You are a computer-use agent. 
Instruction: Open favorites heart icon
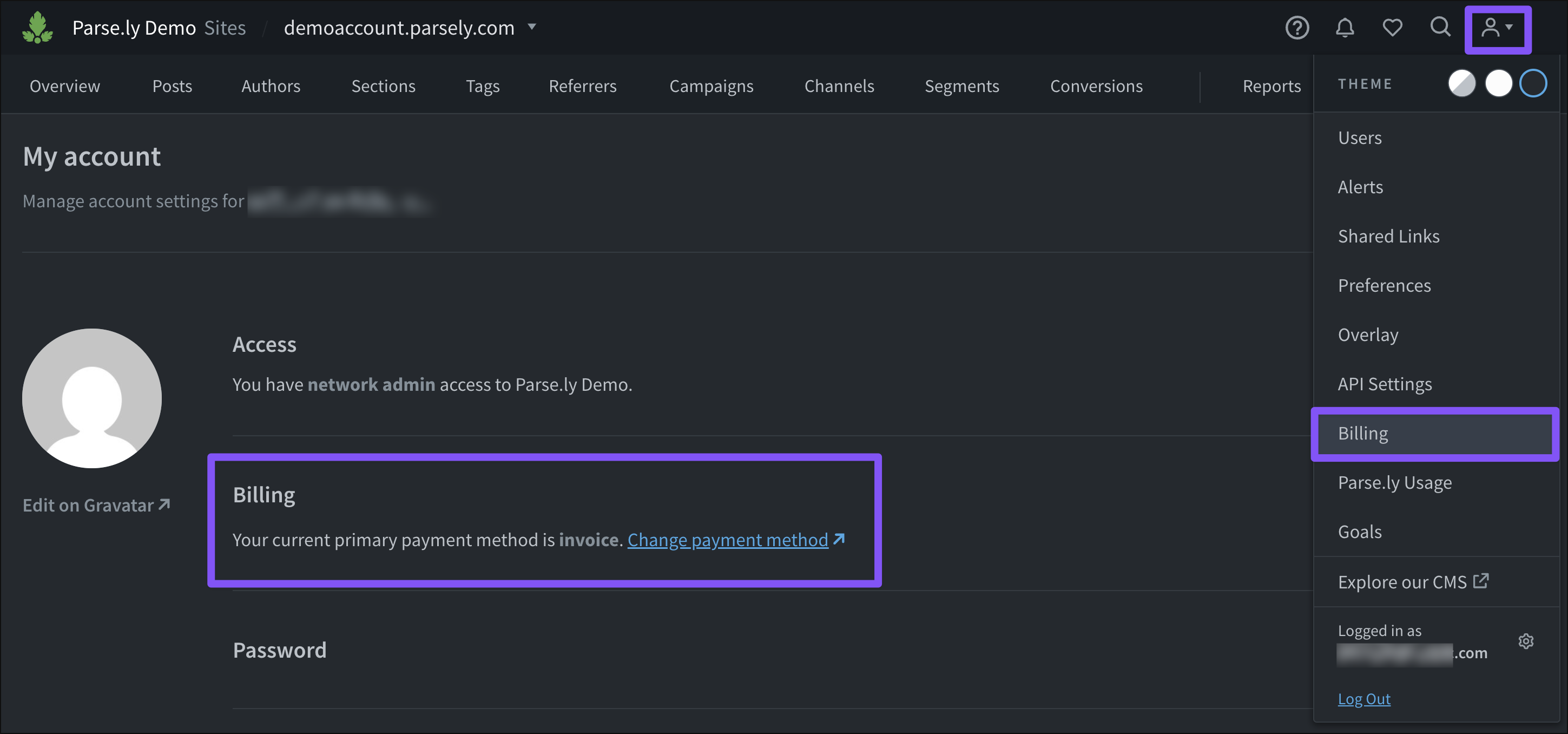click(x=1392, y=28)
